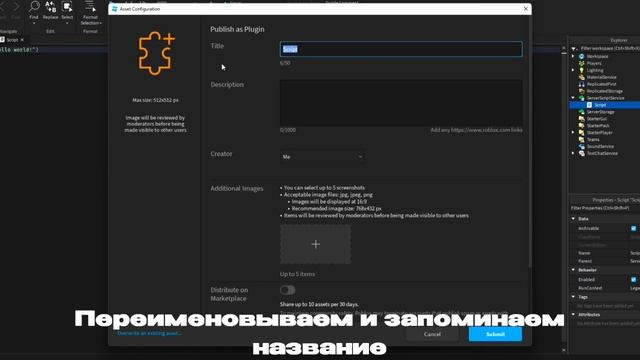Collapse the ServerScriptService node in Explorer

click(x=573, y=98)
